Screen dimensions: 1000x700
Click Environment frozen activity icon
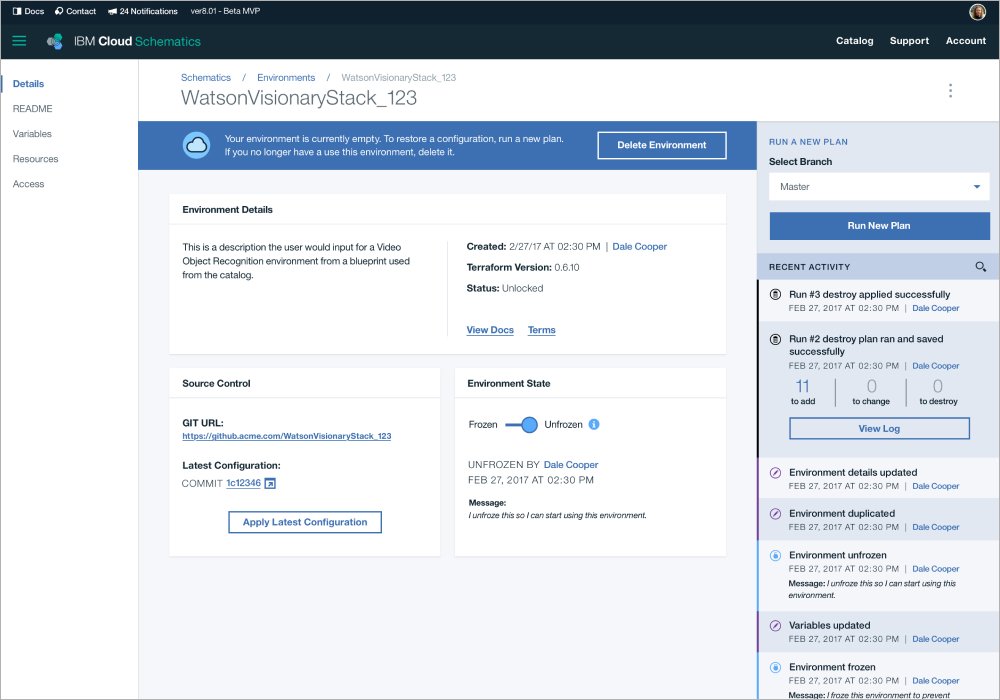pyautogui.click(x=776, y=667)
